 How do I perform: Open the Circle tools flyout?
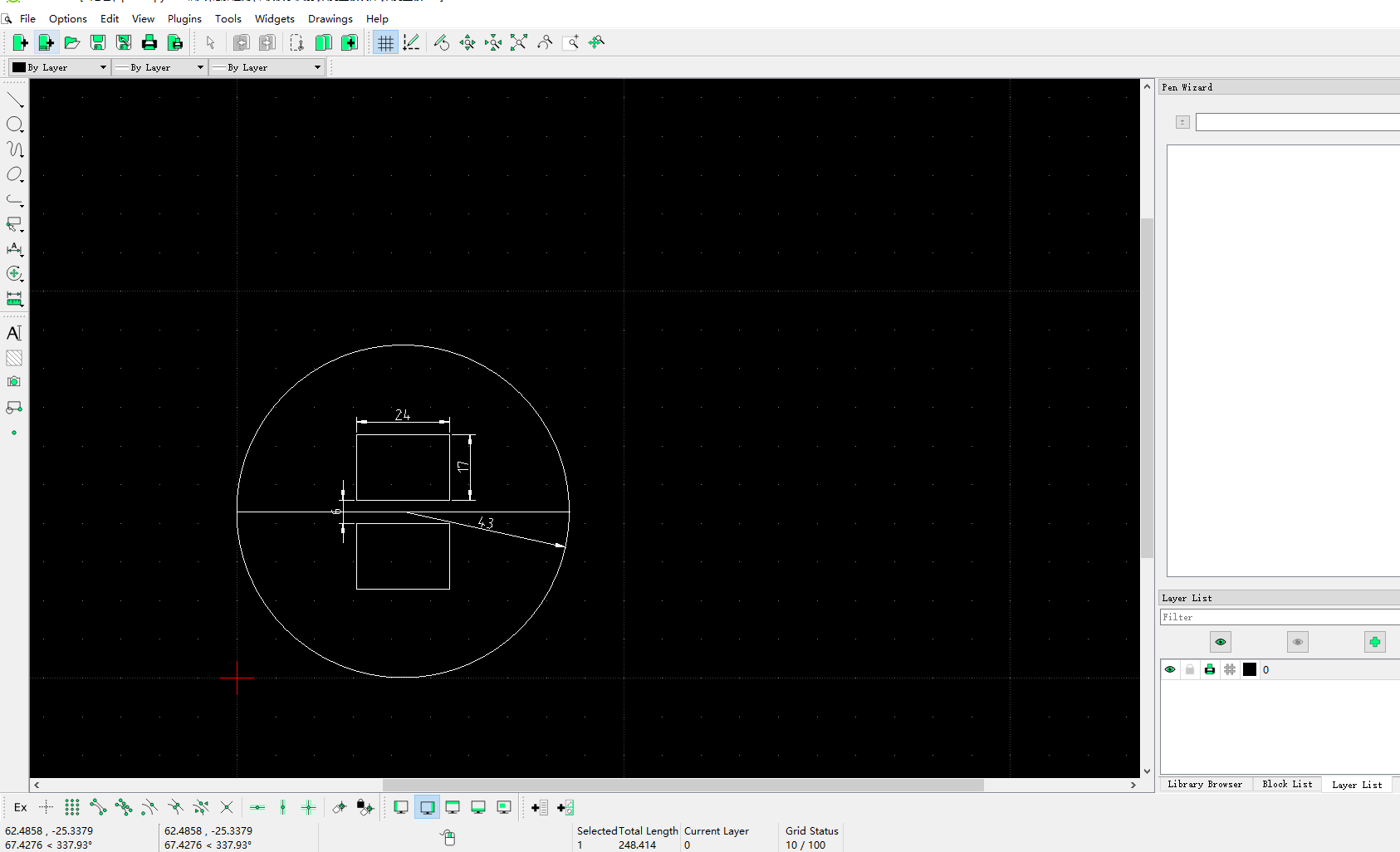click(x=15, y=125)
